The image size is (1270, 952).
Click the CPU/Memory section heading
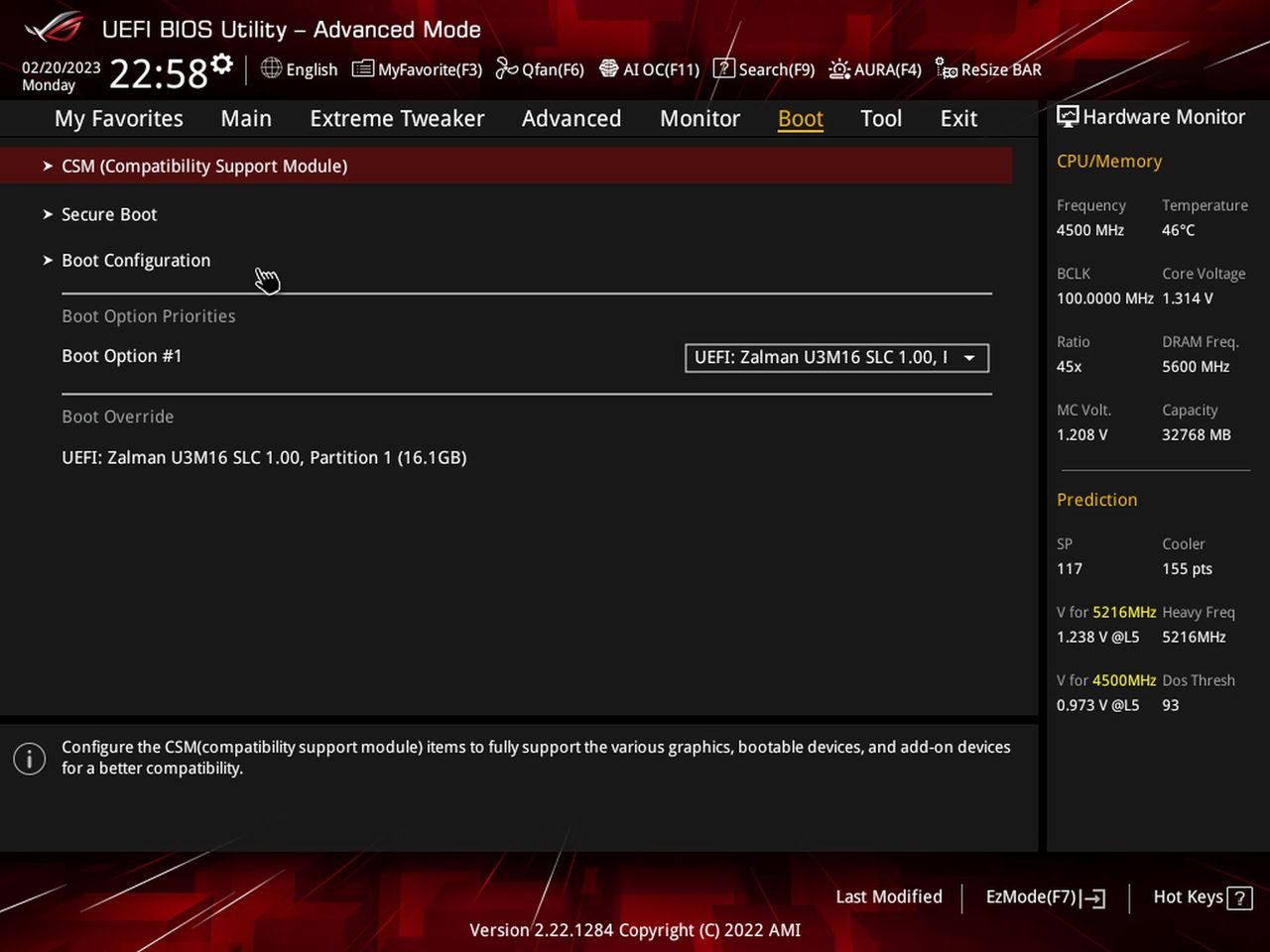click(x=1109, y=161)
